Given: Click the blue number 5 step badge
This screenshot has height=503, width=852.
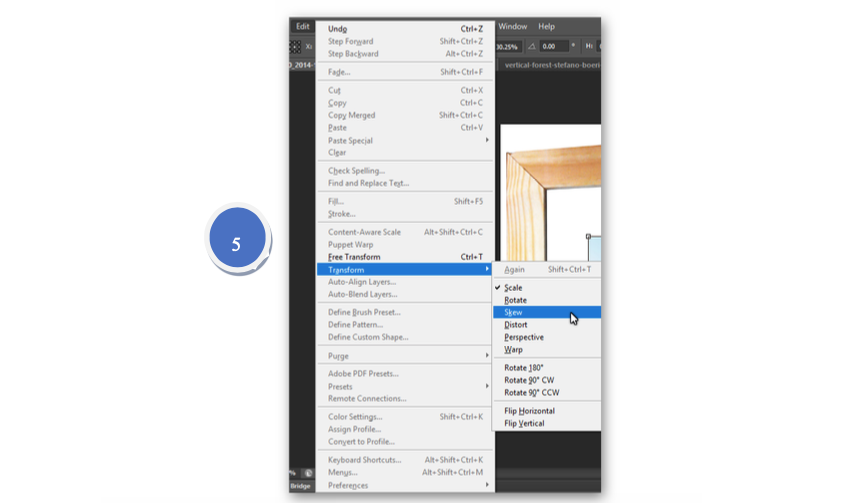Looking at the screenshot, I should pos(237,242).
